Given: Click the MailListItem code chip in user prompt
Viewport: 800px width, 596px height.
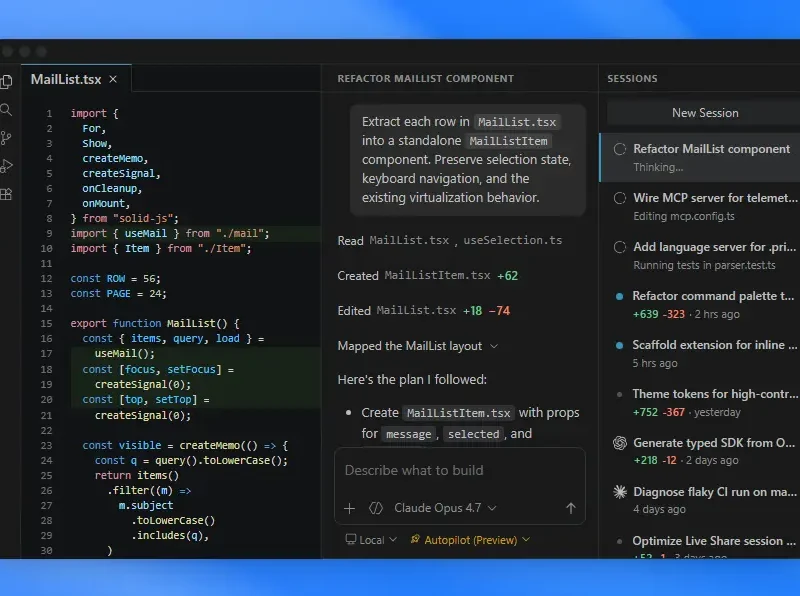Looking at the screenshot, I should point(508,141).
